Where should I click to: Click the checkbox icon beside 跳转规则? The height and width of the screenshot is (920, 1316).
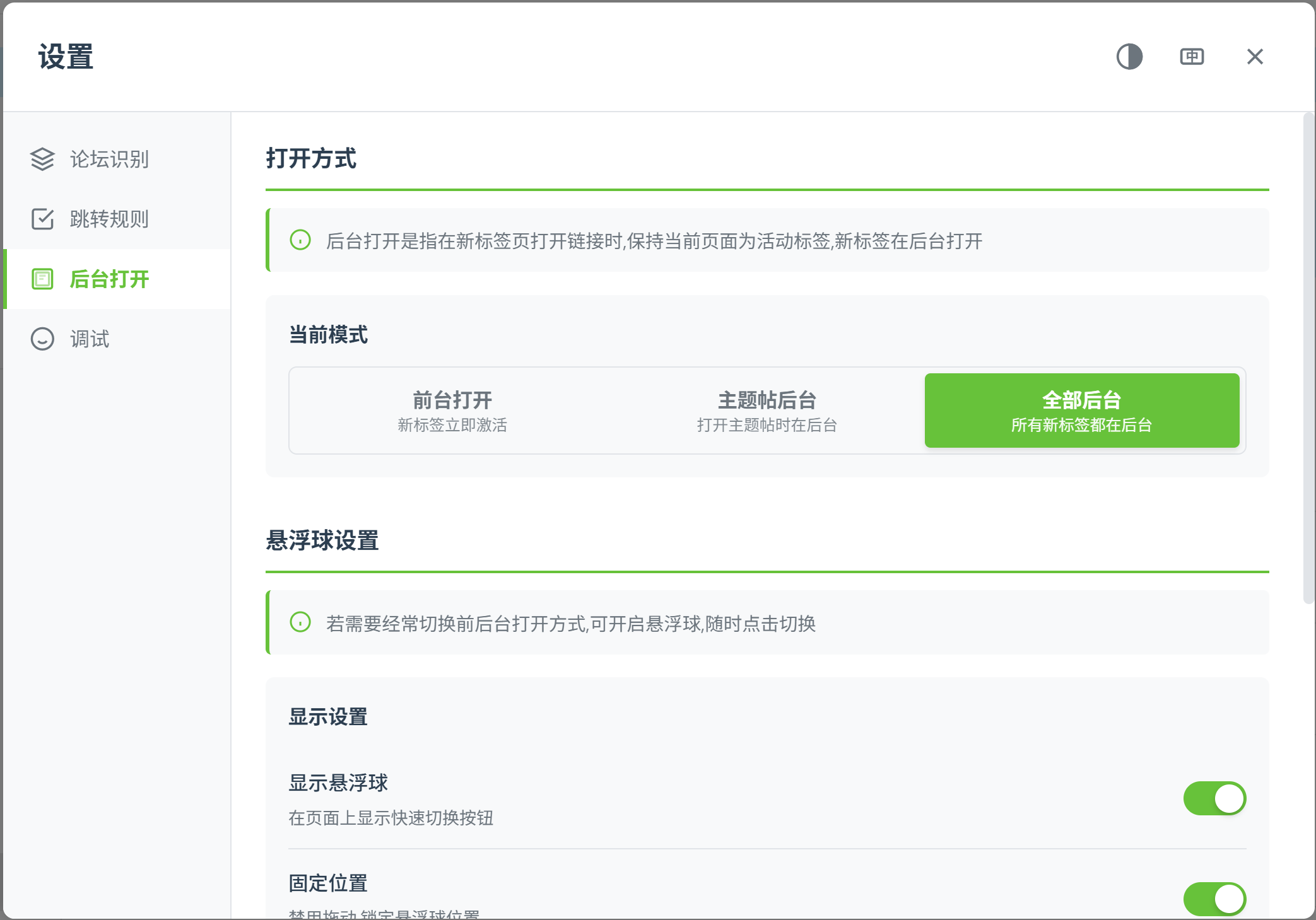click(42, 219)
